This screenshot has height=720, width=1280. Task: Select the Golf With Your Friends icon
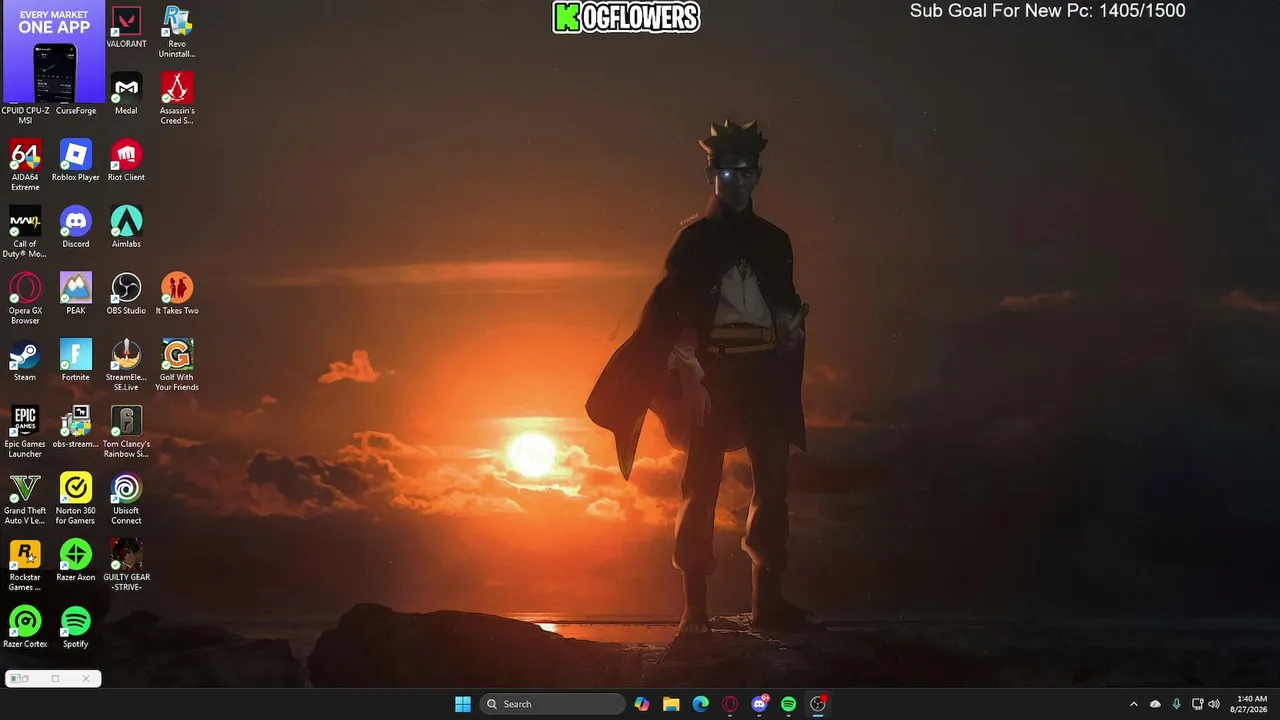click(x=177, y=365)
